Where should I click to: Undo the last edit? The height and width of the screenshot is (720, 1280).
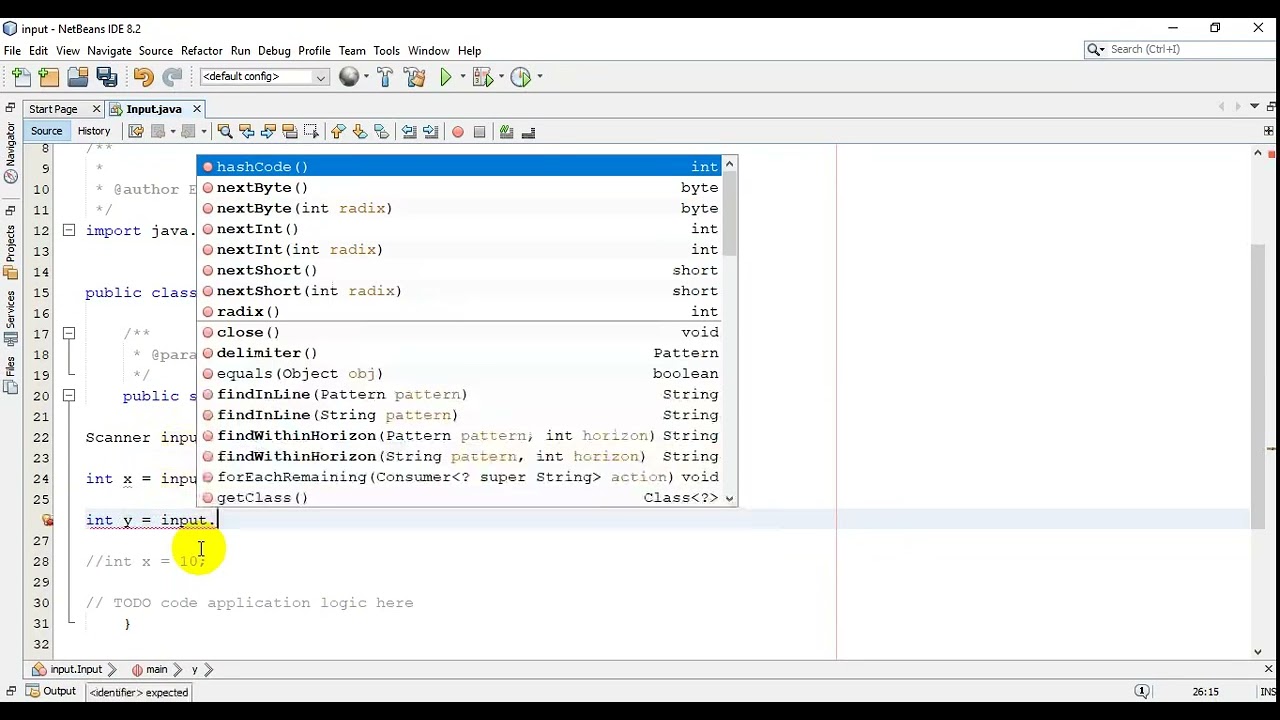143,77
